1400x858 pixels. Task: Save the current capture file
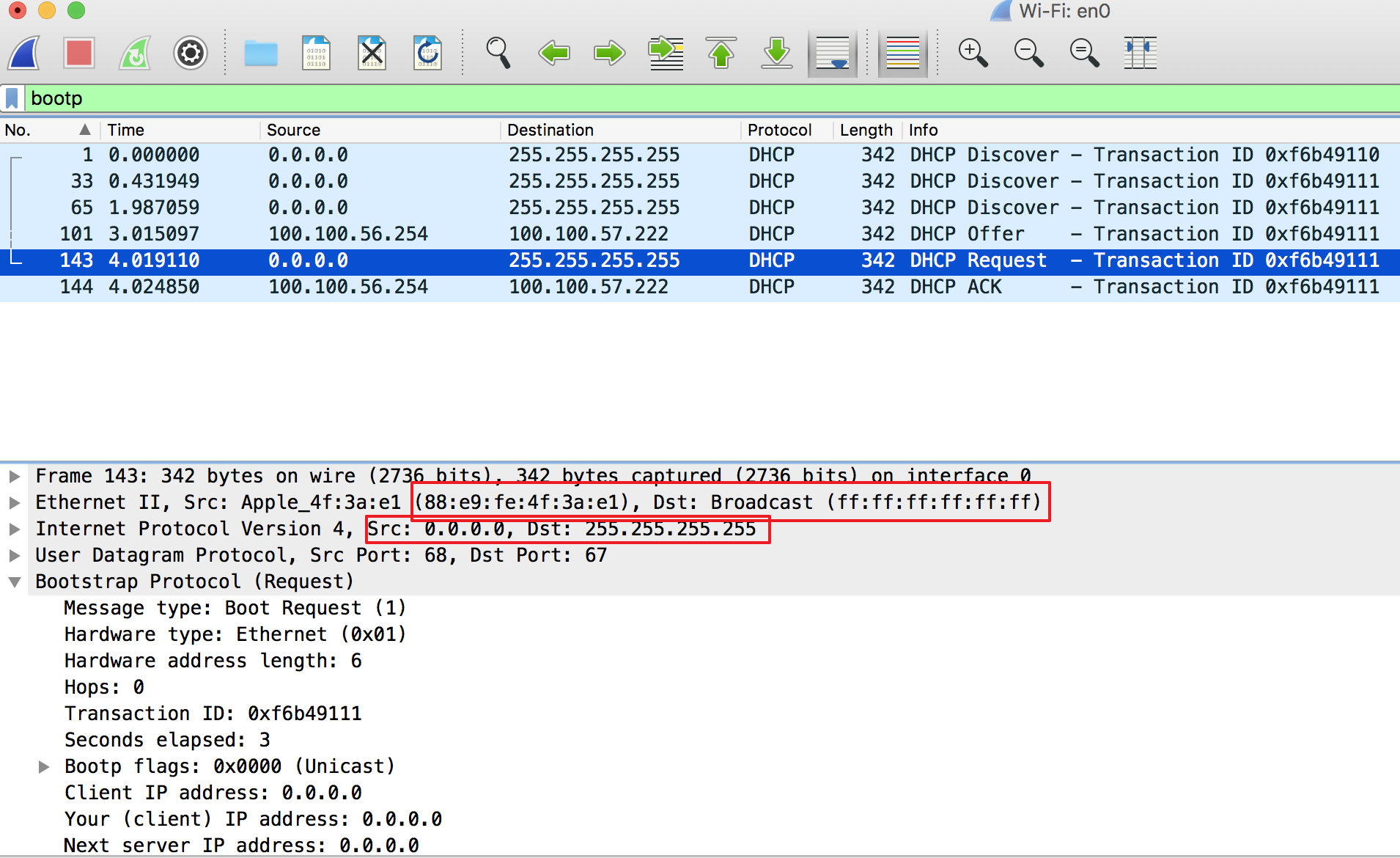point(317,53)
